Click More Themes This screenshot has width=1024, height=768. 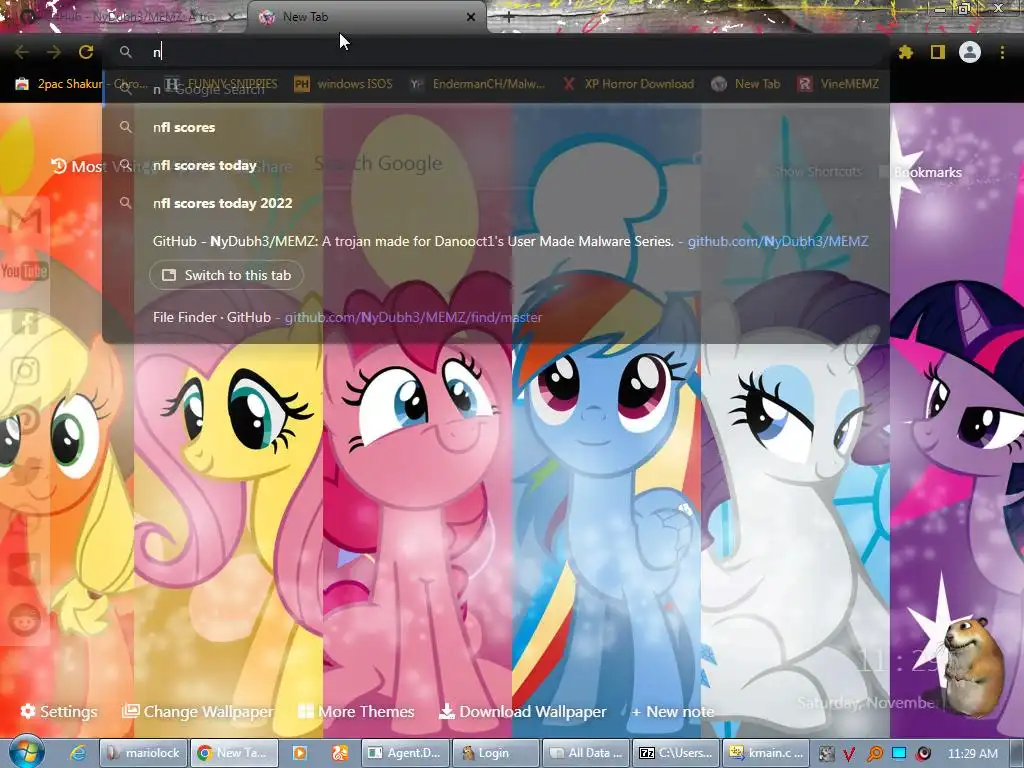[356, 711]
